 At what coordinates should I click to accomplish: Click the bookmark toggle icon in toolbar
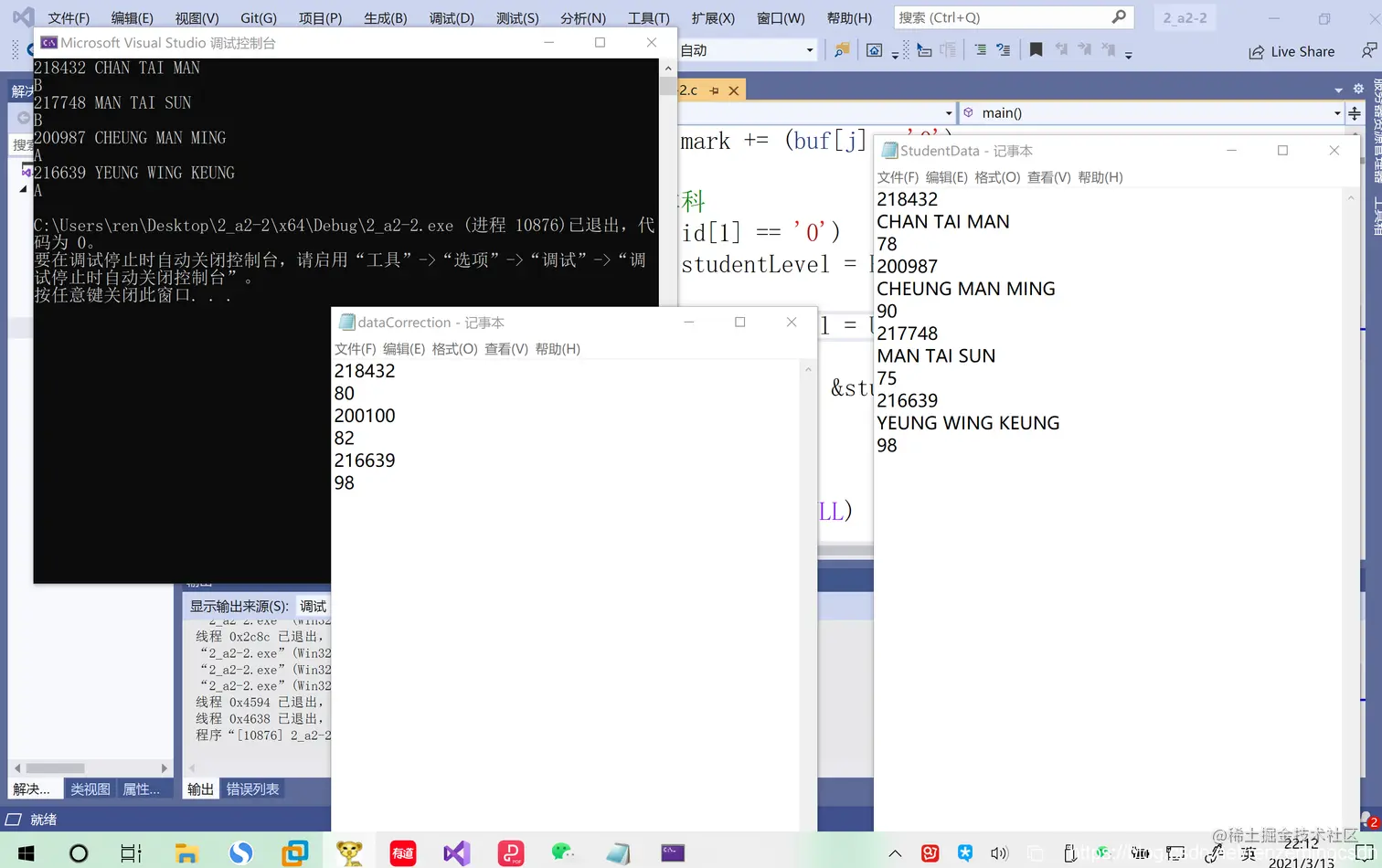click(1036, 50)
